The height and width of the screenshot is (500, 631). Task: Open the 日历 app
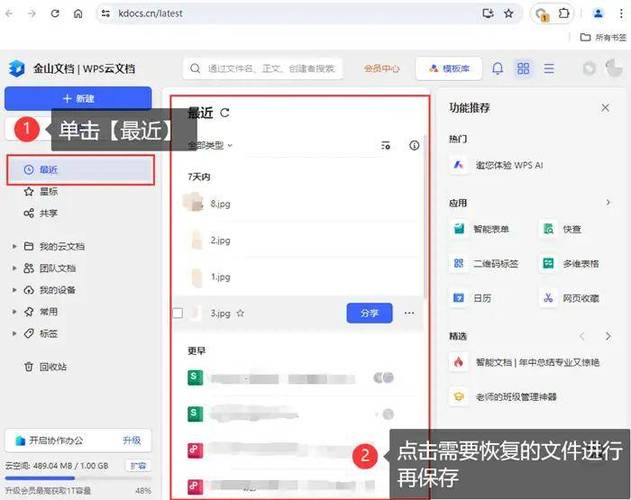click(471, 298)
